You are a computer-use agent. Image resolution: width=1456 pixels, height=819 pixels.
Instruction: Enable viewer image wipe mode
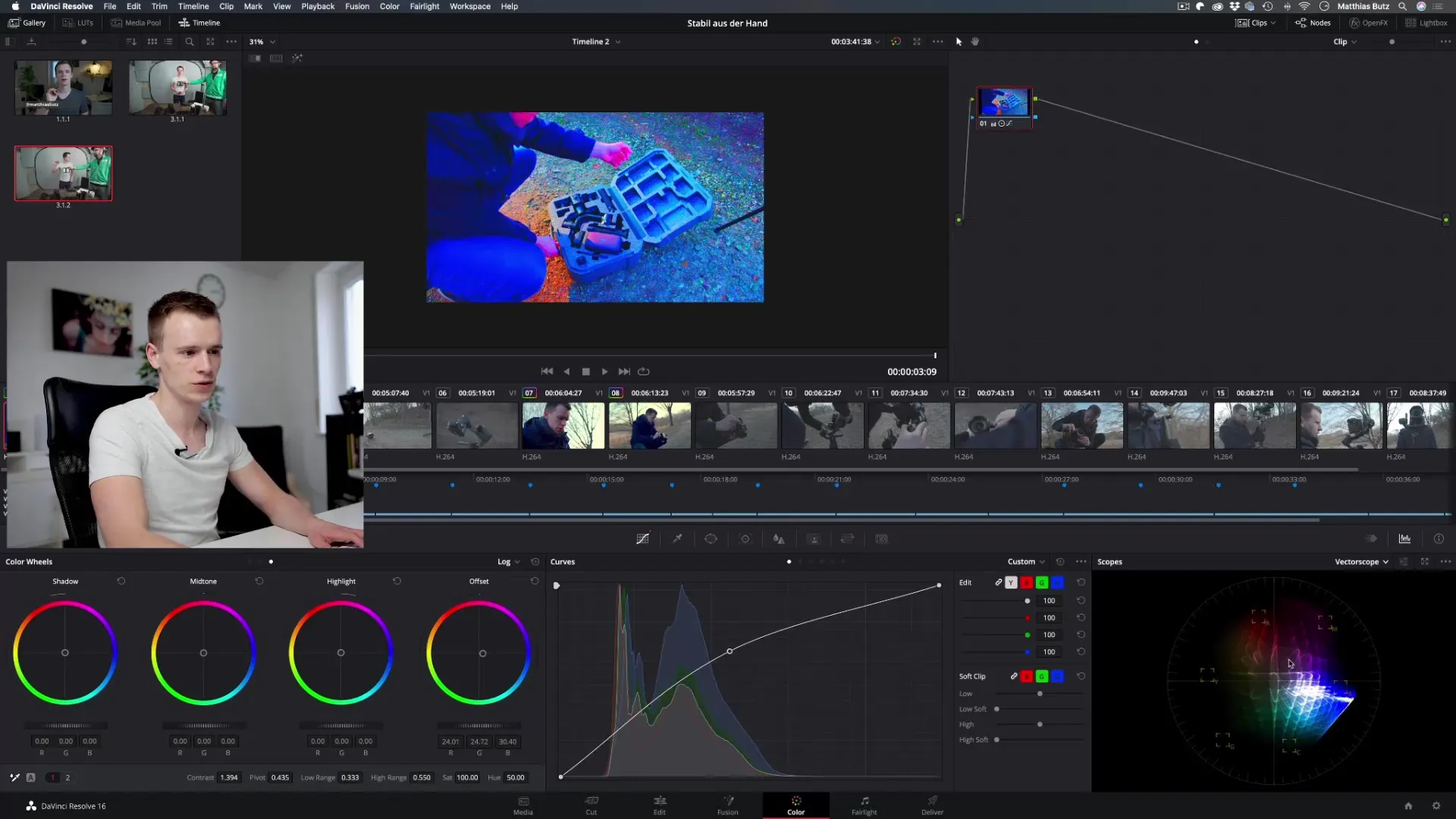point(255,58)
